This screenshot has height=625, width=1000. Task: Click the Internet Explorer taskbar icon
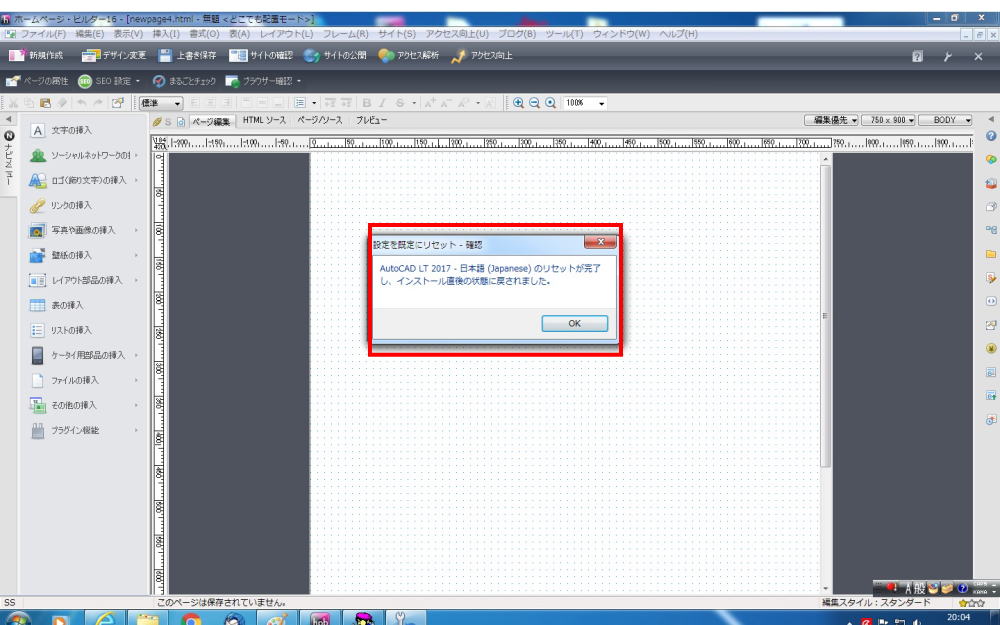105,619
